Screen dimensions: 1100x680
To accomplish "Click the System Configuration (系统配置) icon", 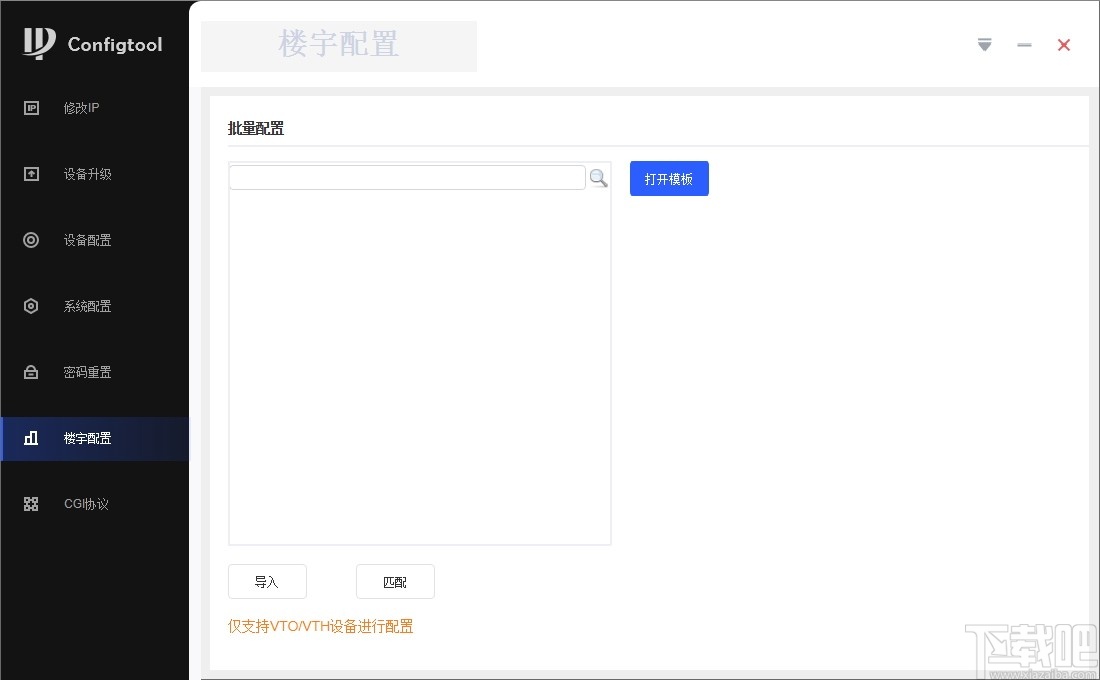I will click(30, 306).
